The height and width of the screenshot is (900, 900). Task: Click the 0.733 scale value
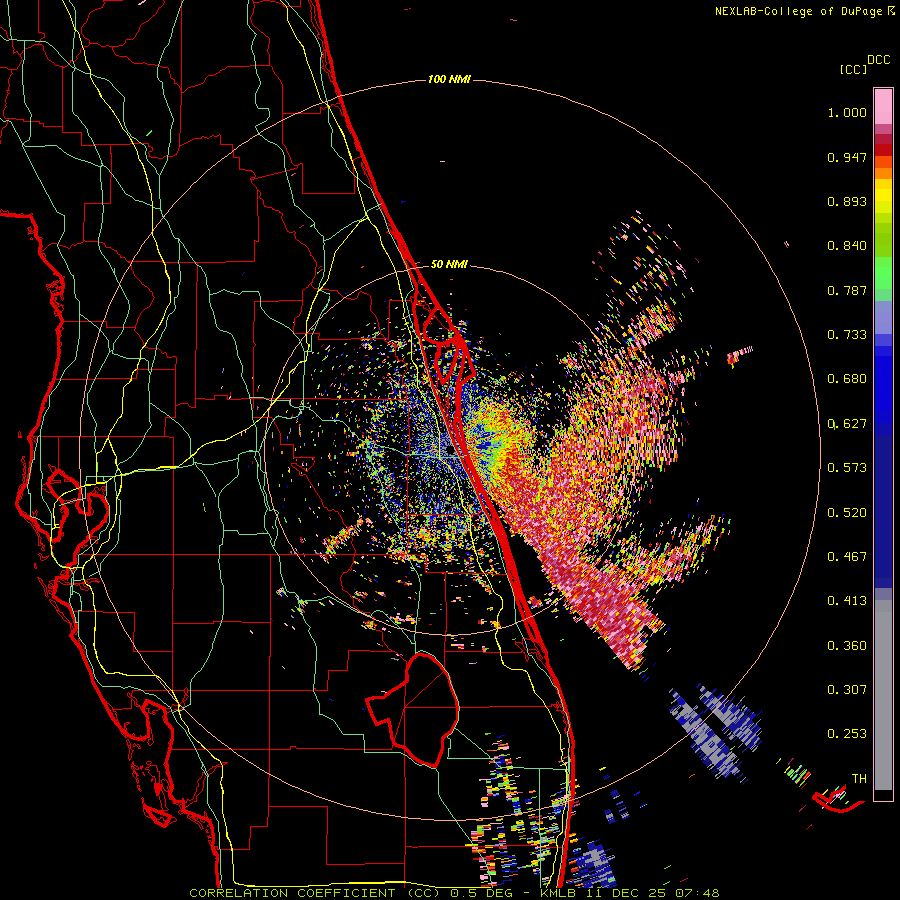[847, 335]
